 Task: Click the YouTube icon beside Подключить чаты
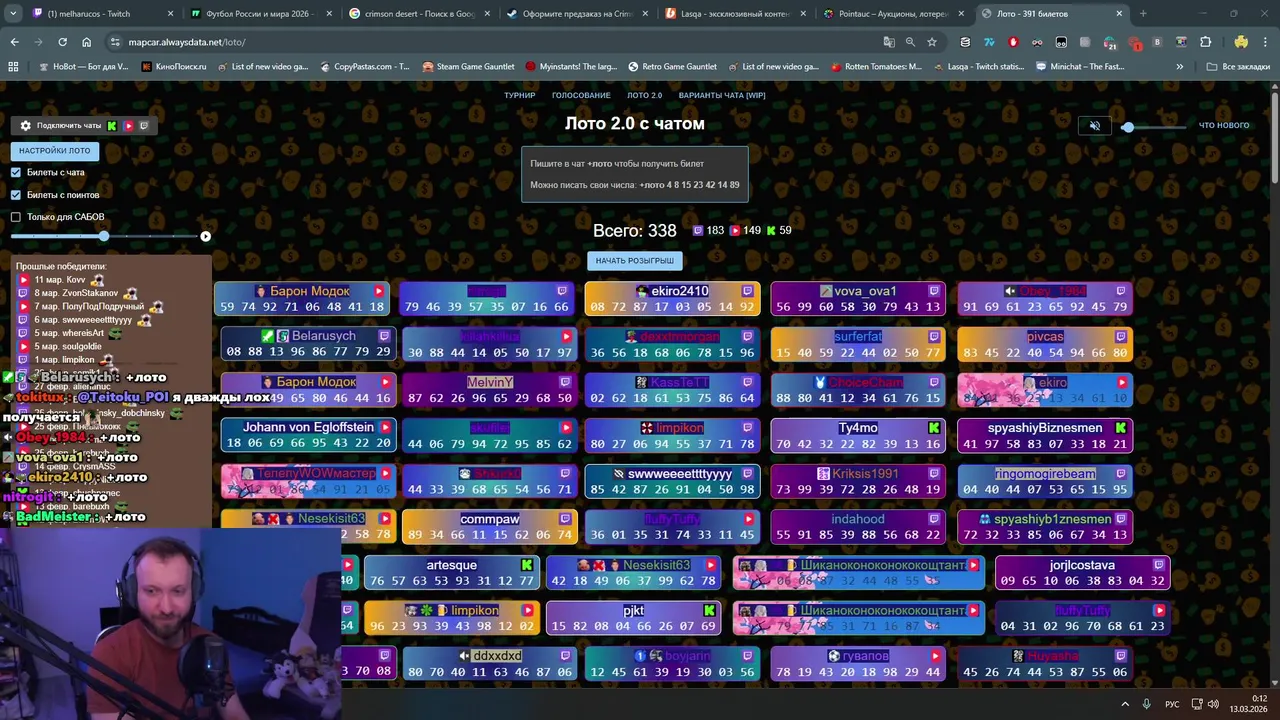(x=128, y=126)
